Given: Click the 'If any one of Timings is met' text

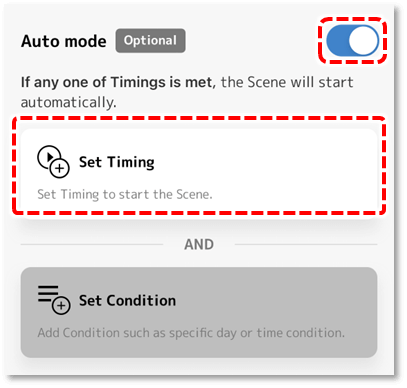Looking at the screenshot, I should (x=118, y=82).
